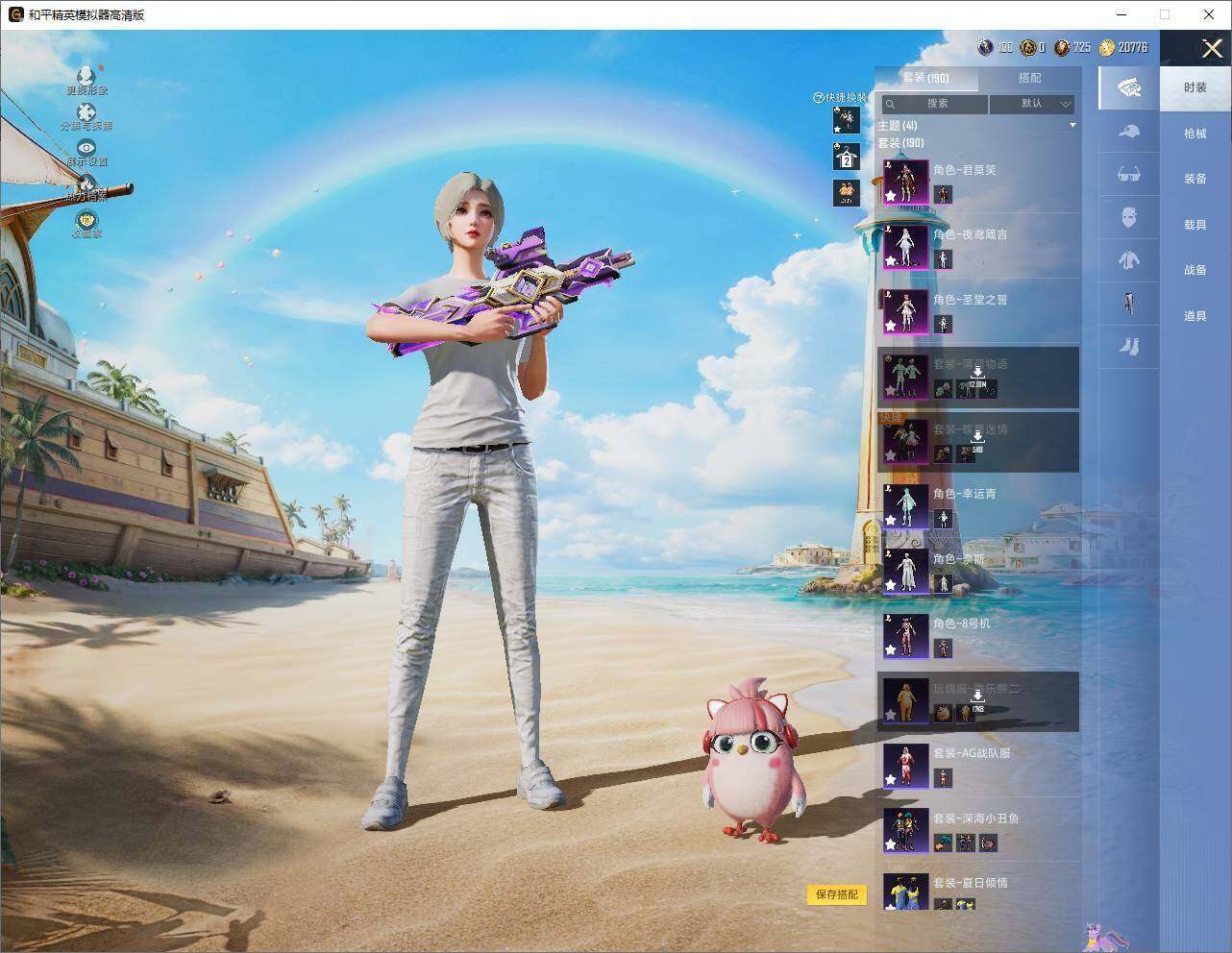
Task: Open the 分解与拆解 puzzle piece icon
Action: tap(86, 112)
